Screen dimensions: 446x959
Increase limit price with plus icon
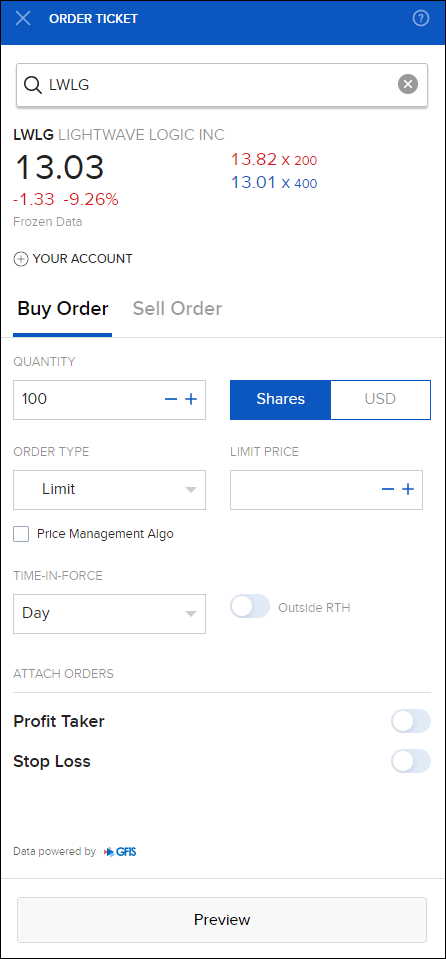click(408, 489)
